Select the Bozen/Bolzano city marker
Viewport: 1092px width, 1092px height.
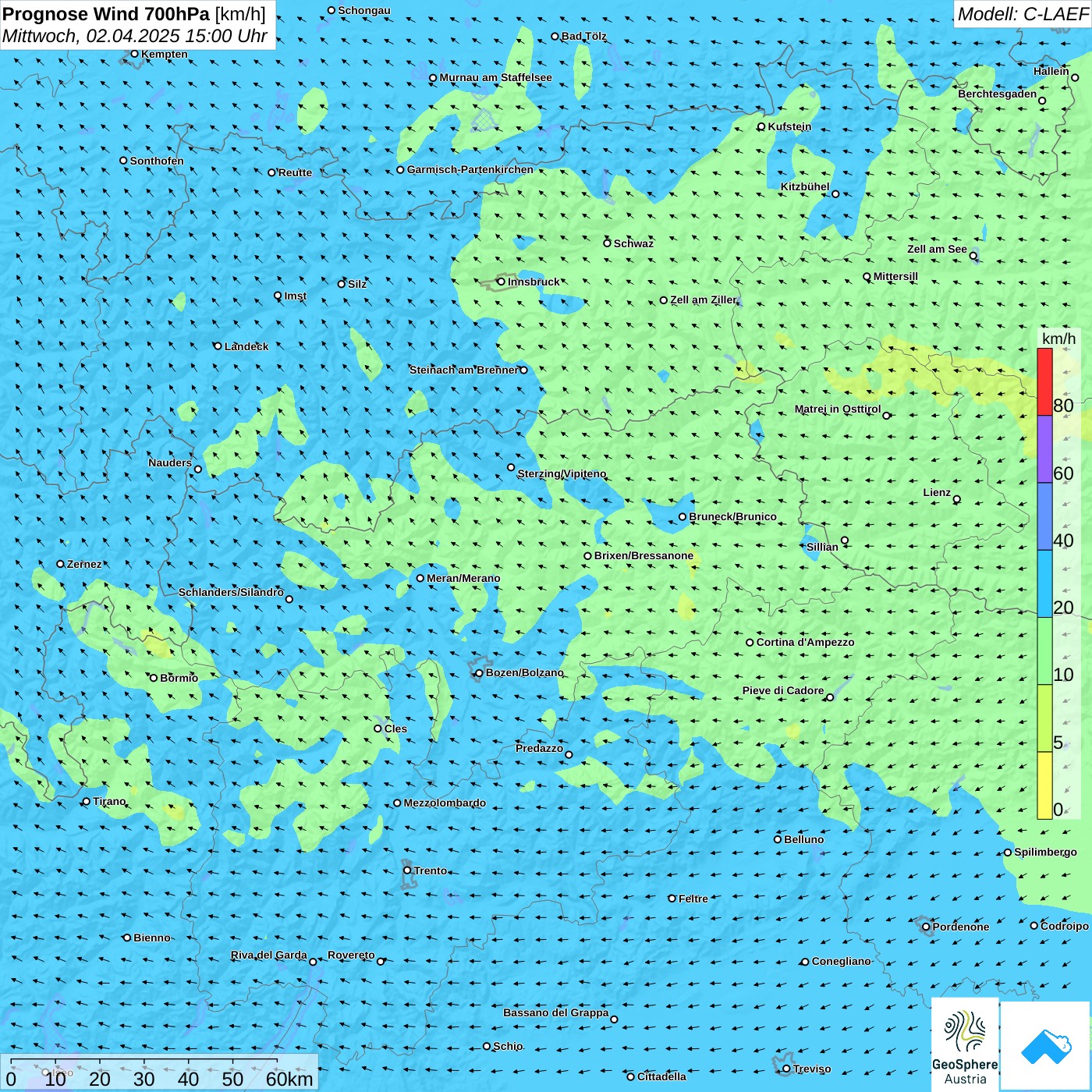[480, 673]
